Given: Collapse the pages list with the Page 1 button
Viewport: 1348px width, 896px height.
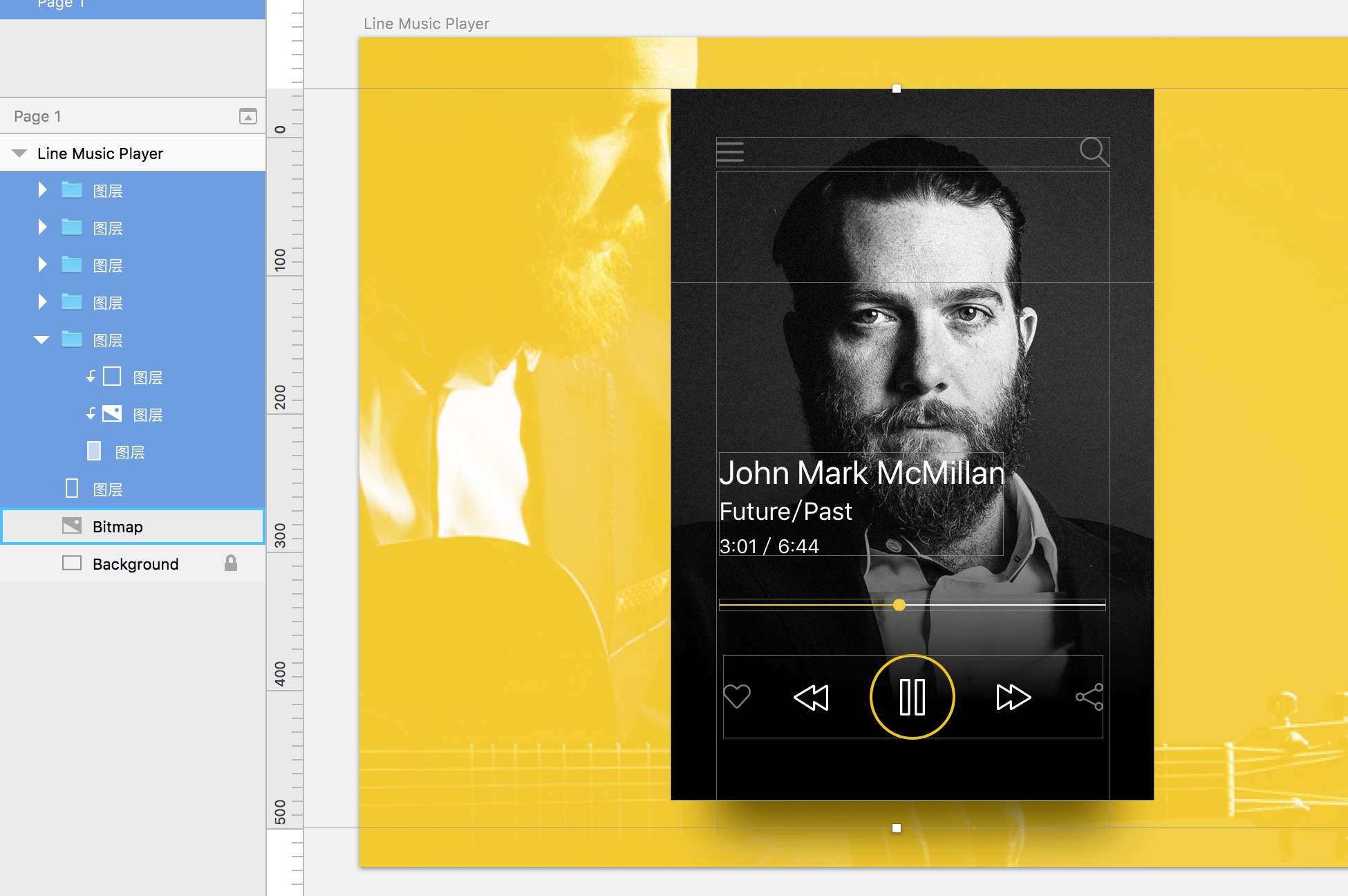Looking at the screenshot, I should [247, 116].
